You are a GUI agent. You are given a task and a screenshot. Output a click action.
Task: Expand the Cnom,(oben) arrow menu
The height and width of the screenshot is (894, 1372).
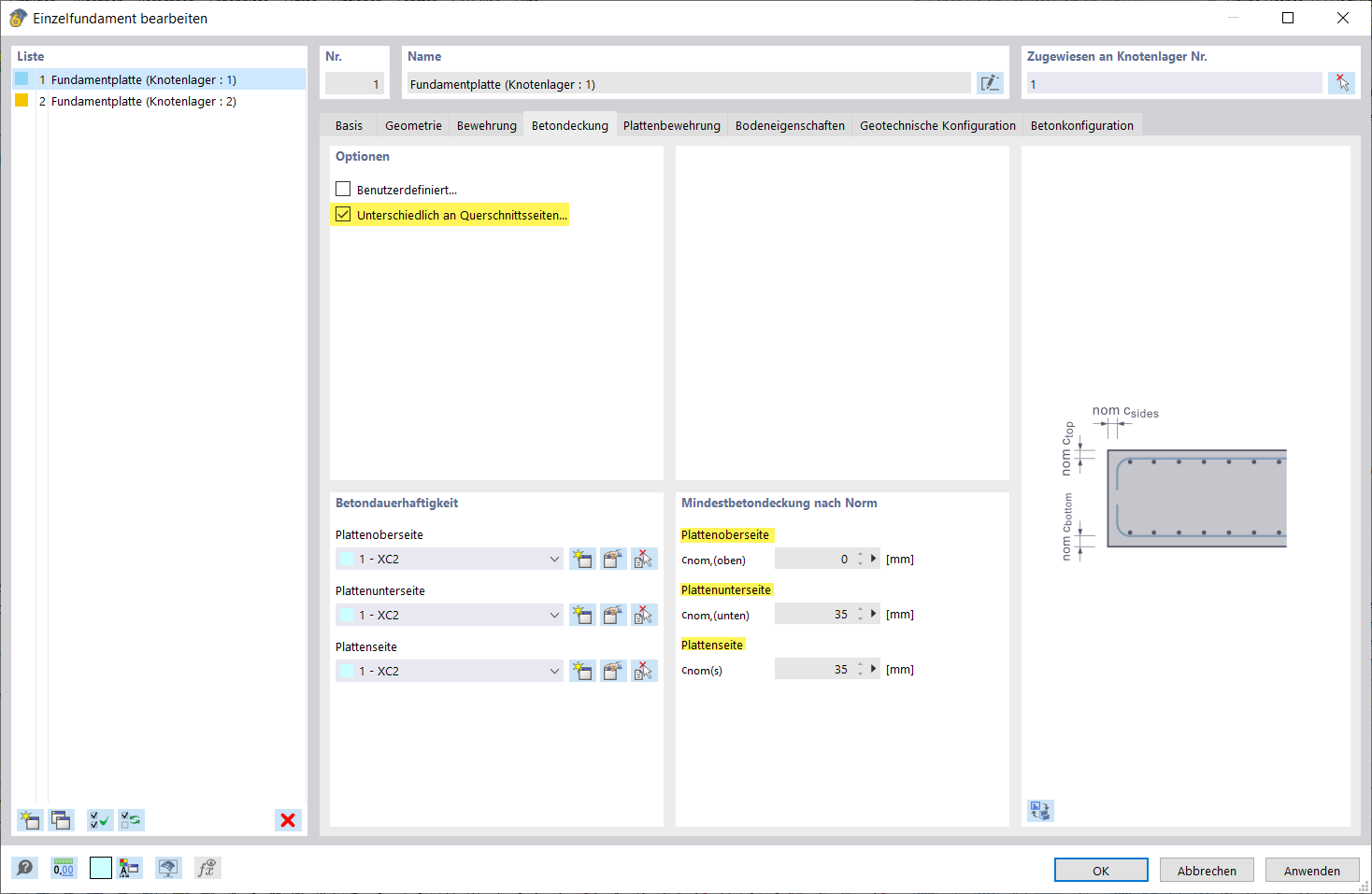[874, 559]
